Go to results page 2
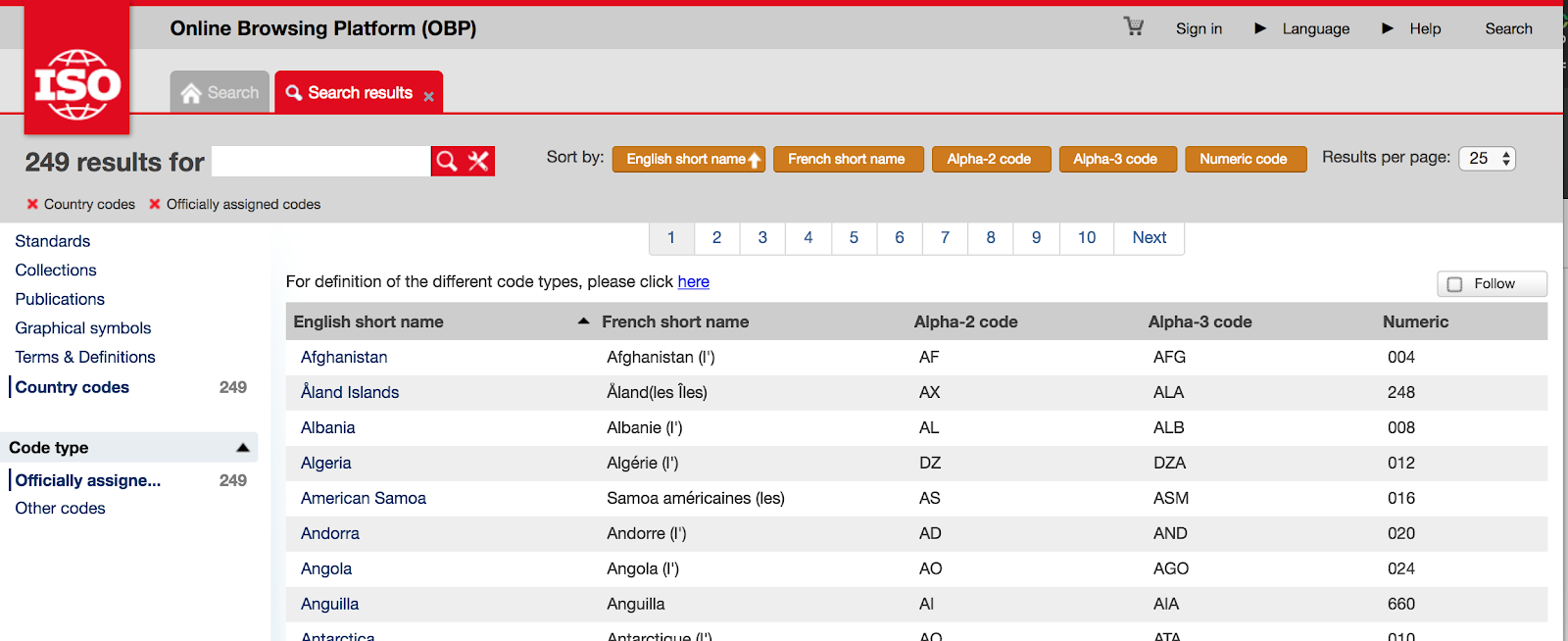The height and width of the screenshot is (641, 1568). coord(716,237)
